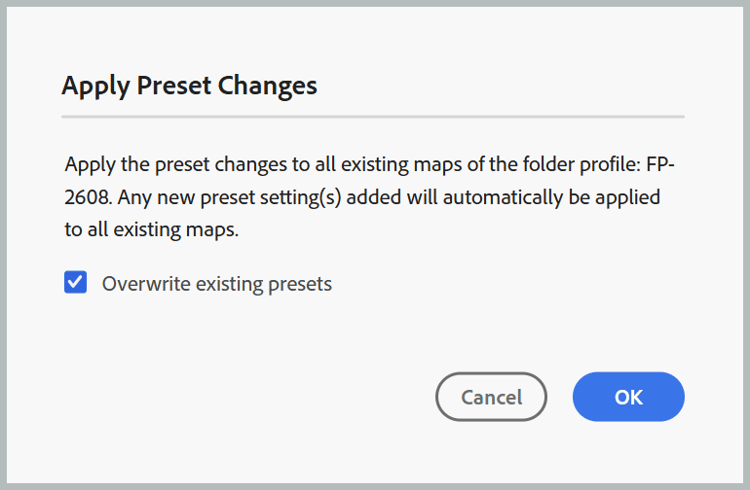
Task: Click the 'Overwrite existing presets' label text
Action: [x=217, y=284]
